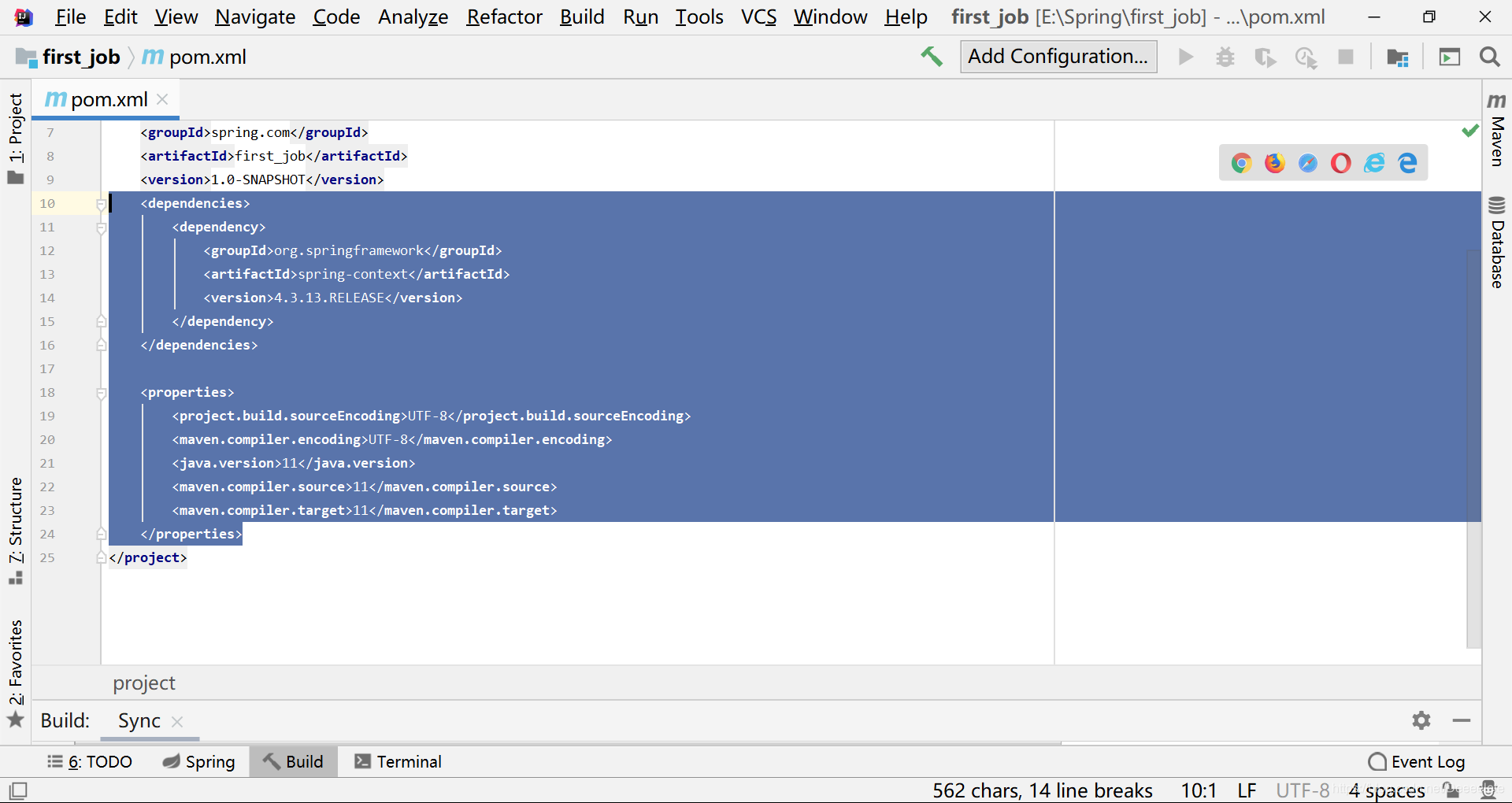This screenshot has width=1512, height=803.
Task: Open pom.xml in Opera browser icon
Action: coord(1341,163)
